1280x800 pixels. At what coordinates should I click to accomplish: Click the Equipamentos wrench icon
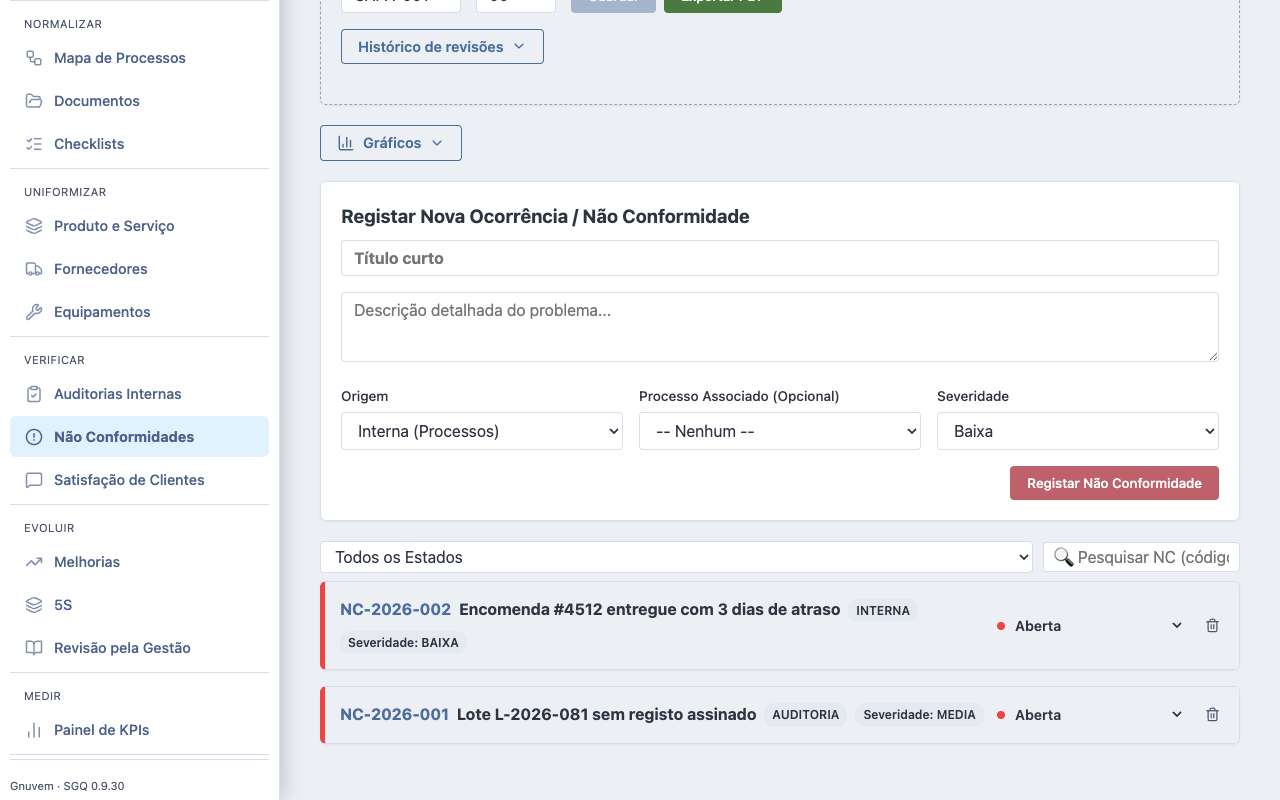34,312
